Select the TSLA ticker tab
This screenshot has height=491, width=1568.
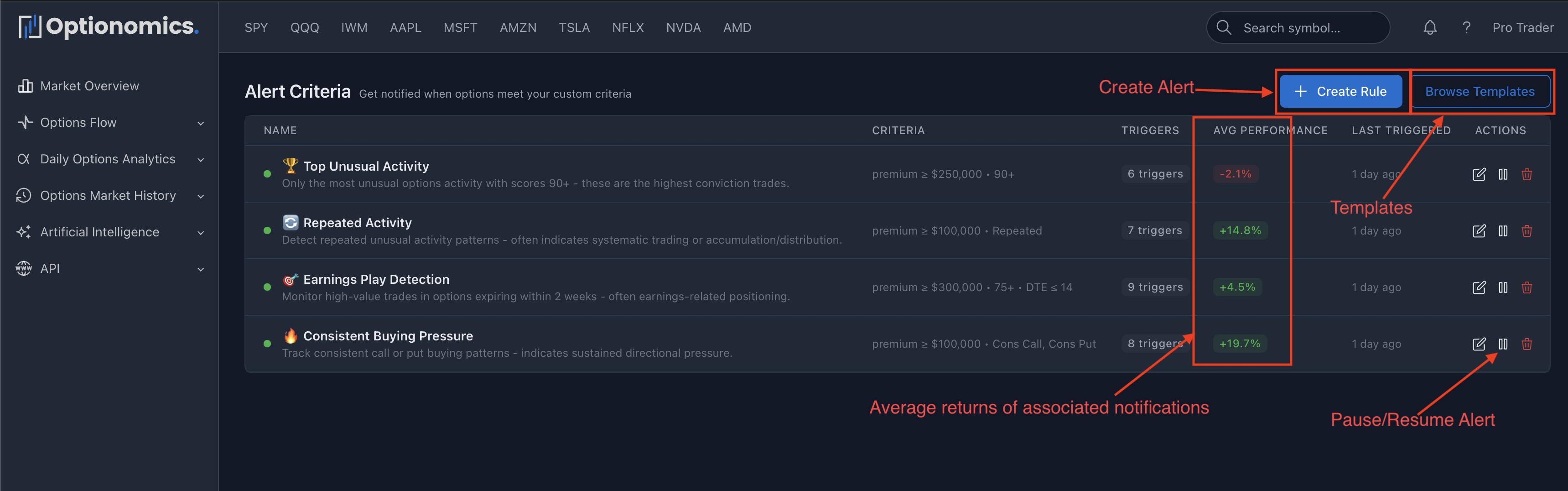573,27
